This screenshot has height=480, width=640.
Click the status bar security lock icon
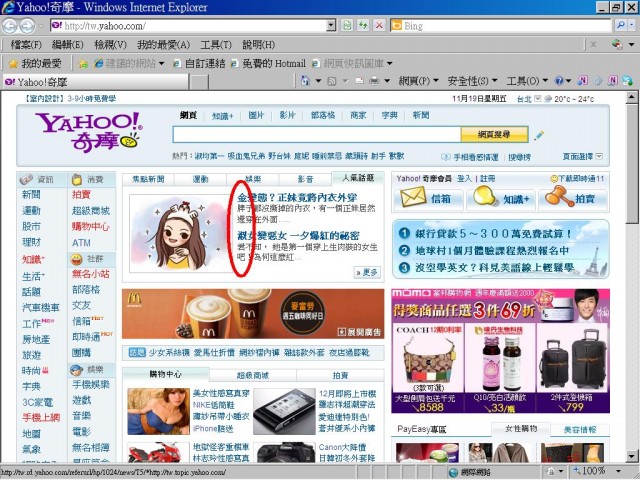click(551, 471)
